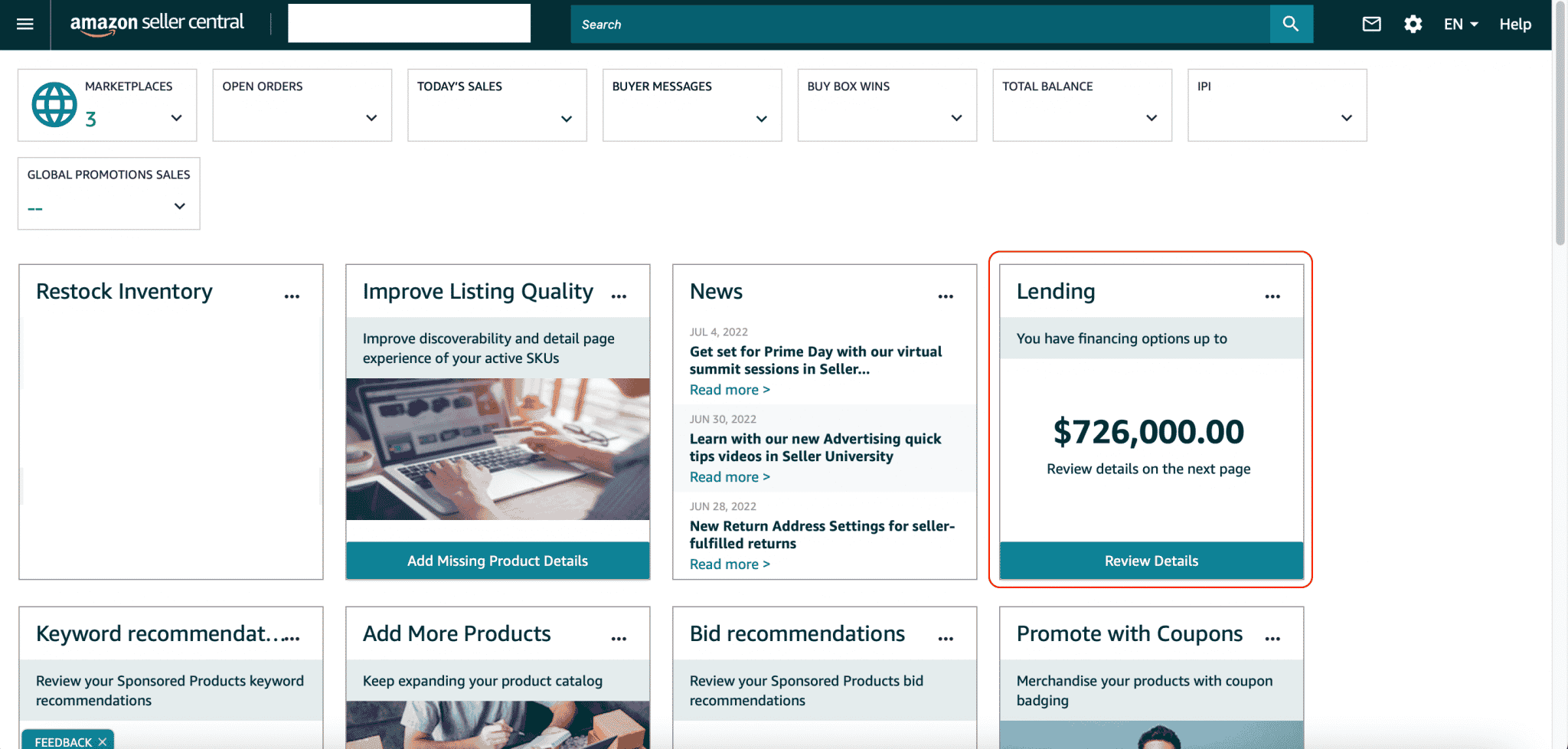The image size is (1568, 749).
Task: Open Bid recommendations card options menu
Action: (946, 637)
